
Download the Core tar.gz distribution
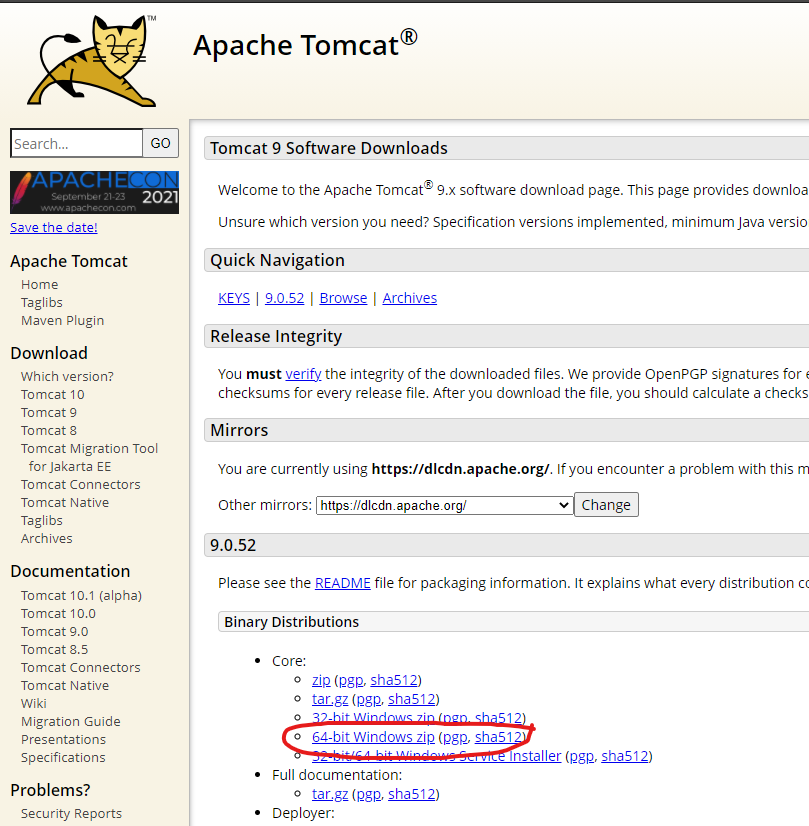point(330,699)
